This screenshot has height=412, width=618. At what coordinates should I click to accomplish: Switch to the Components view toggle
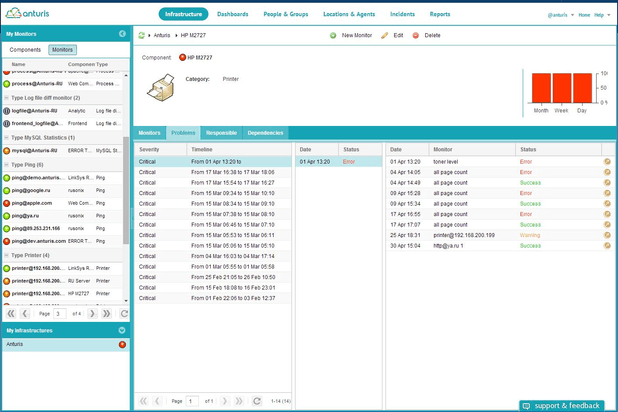pyautogui.click(x=26, y=49)
